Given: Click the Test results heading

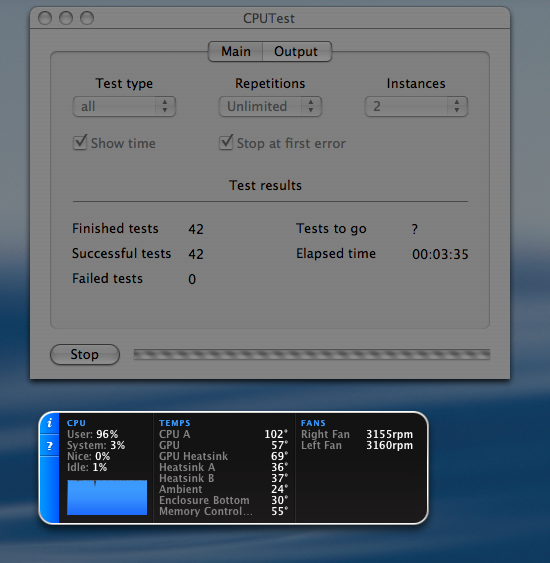Looking at the screenshot, I should click(x=265, y=185).
